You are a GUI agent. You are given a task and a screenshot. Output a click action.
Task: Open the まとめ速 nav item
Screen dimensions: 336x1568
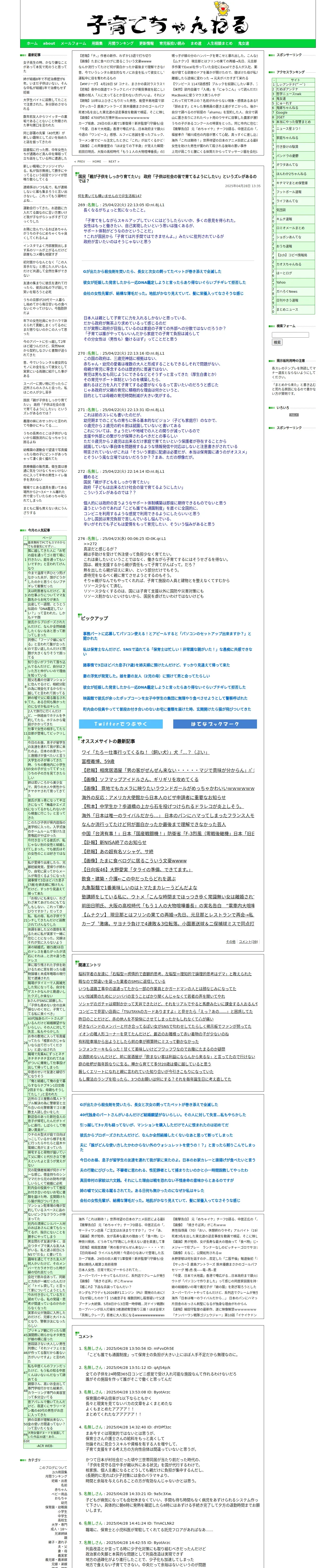coord(196,43)
